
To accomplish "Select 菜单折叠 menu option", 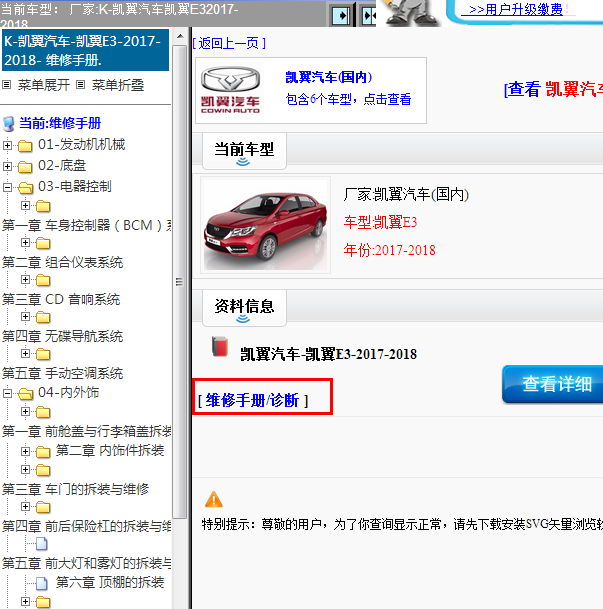I will point(118,85).
